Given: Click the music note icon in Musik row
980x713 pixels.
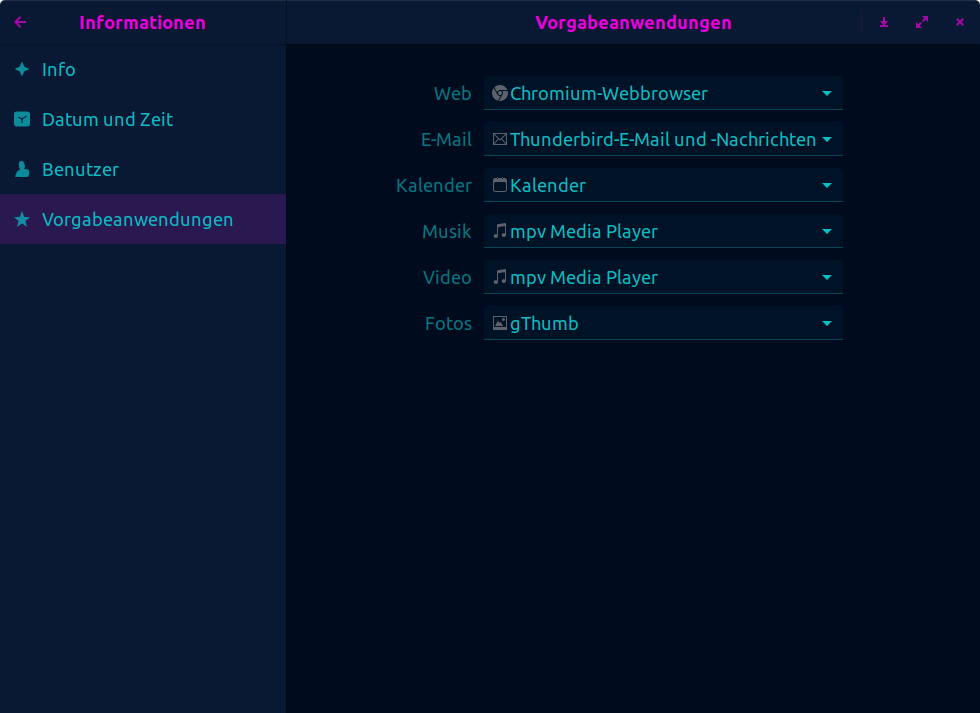Looking at the screenshot, I should 499,231.
